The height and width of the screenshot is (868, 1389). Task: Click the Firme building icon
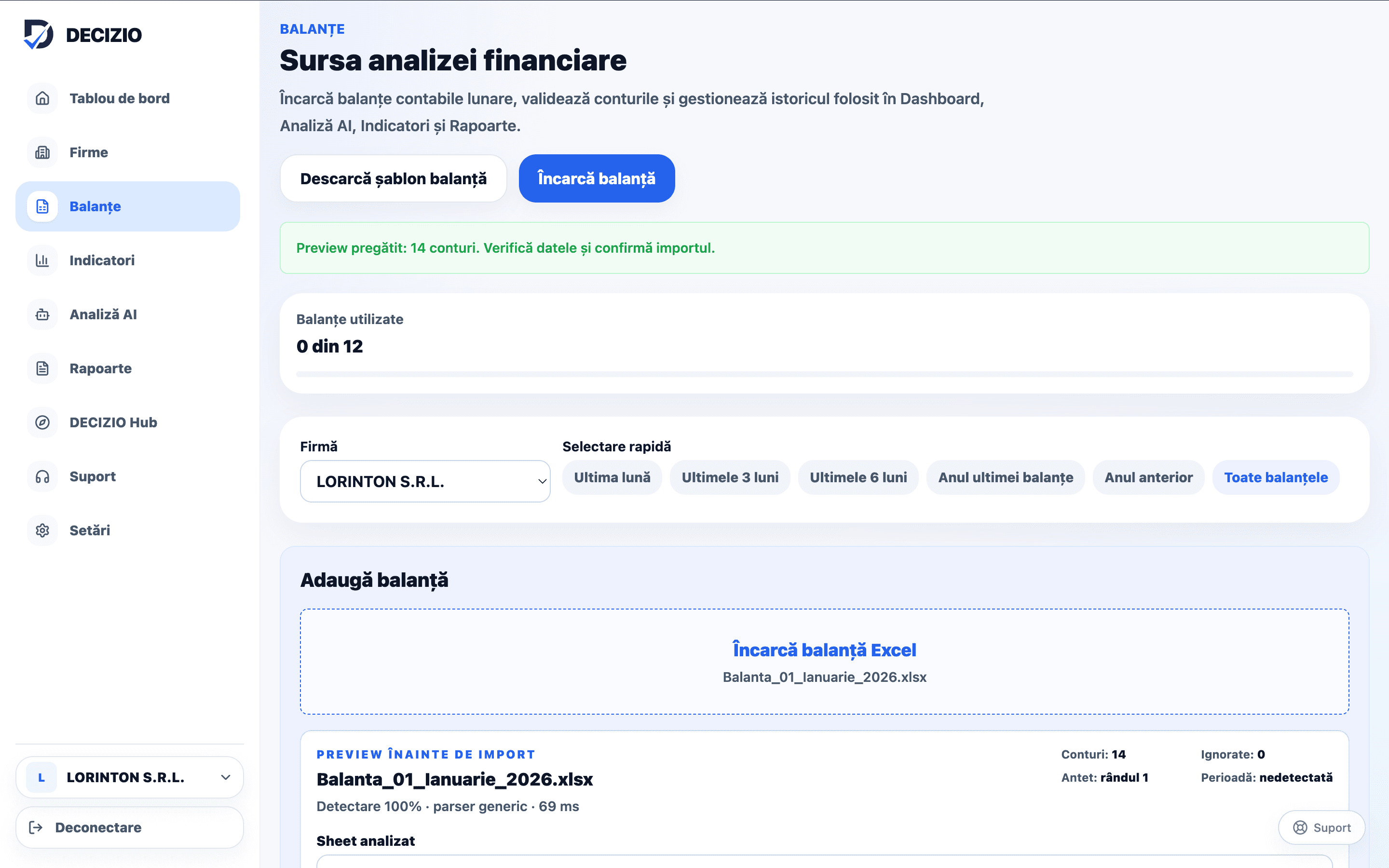42,152
